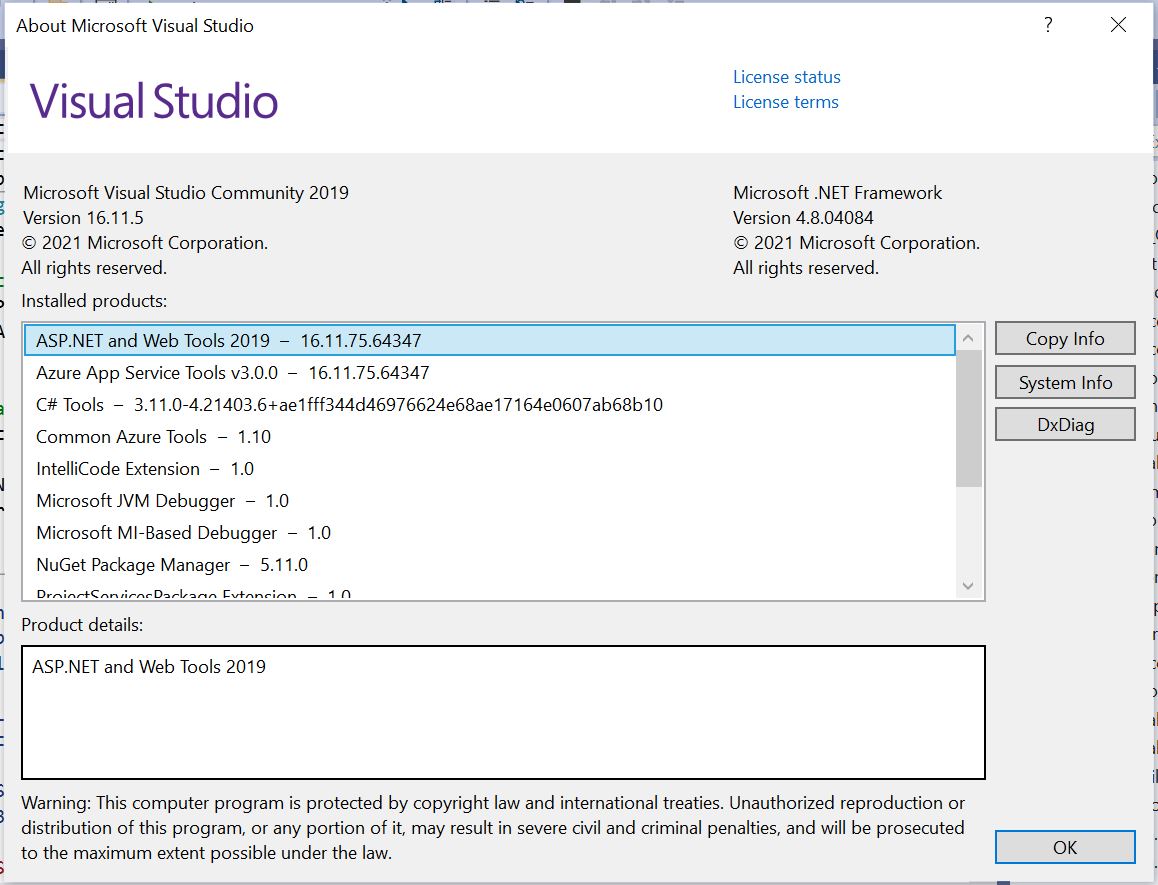Click the scrollbar down arrow
This screenshot has width=1158, height=885.
pos(967,586)
